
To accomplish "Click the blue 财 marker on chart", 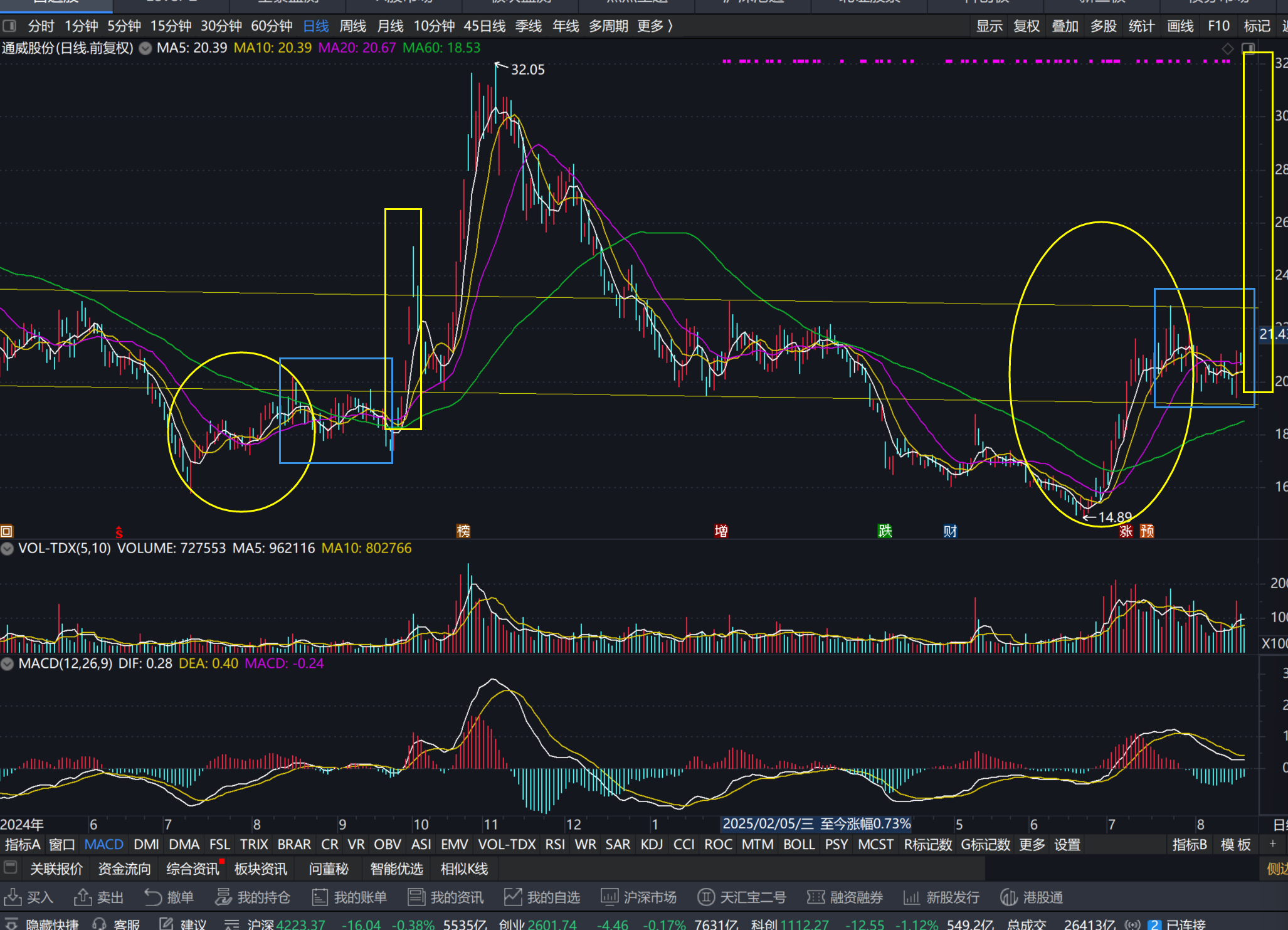I will point(950,531).
